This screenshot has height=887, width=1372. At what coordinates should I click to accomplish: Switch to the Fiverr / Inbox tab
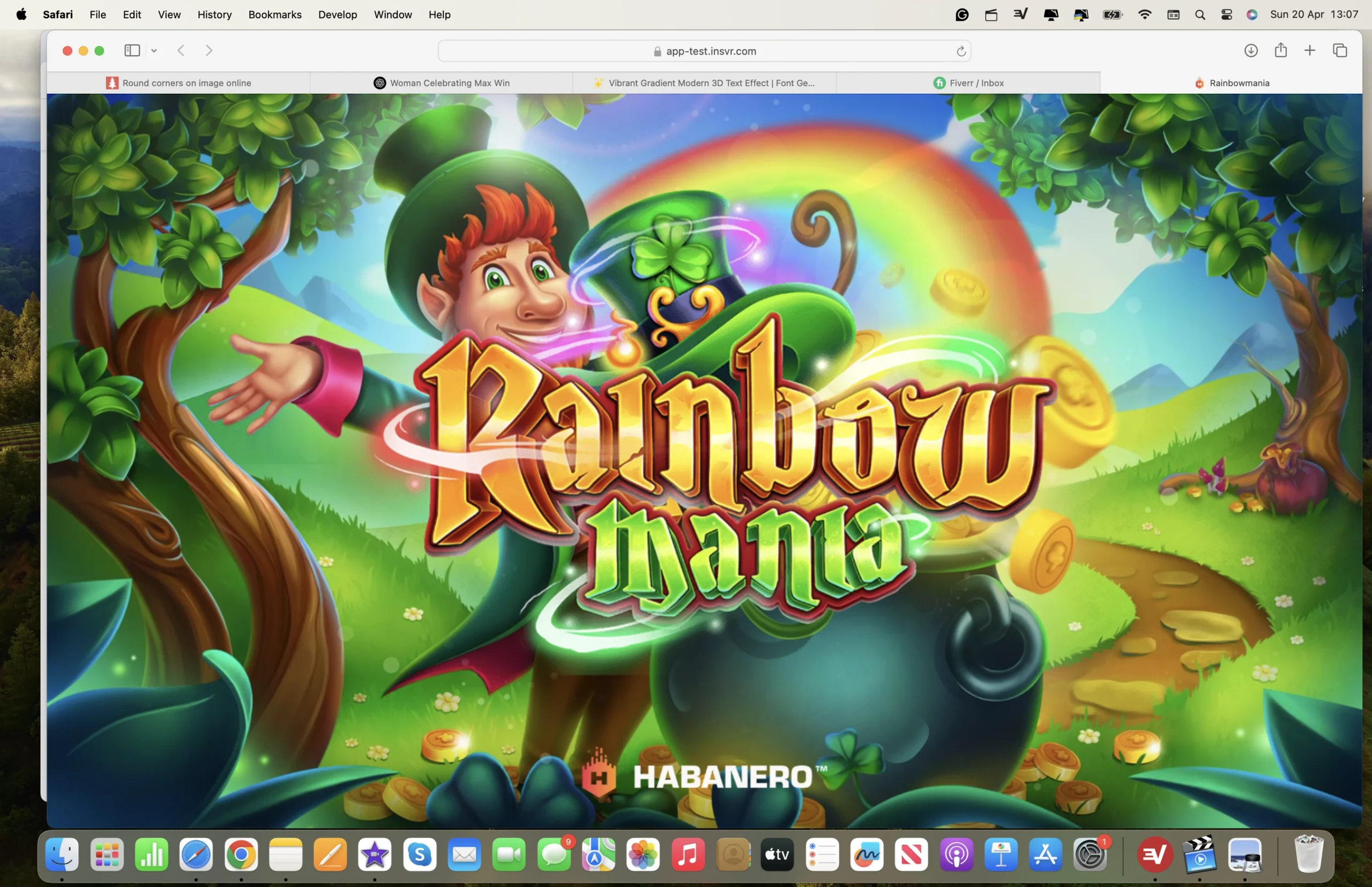coord(968,83)
